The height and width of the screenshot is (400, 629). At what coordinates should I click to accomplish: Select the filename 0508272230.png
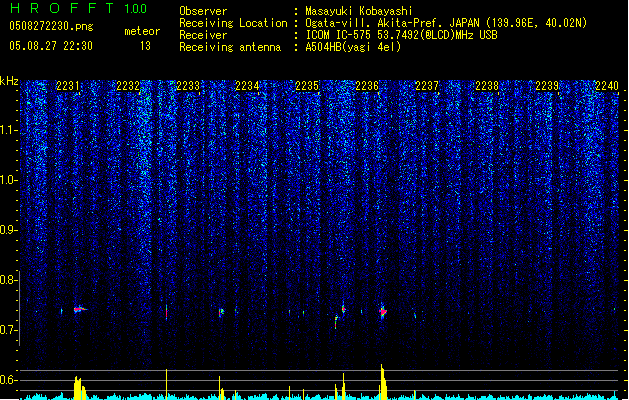pos(51,26)
